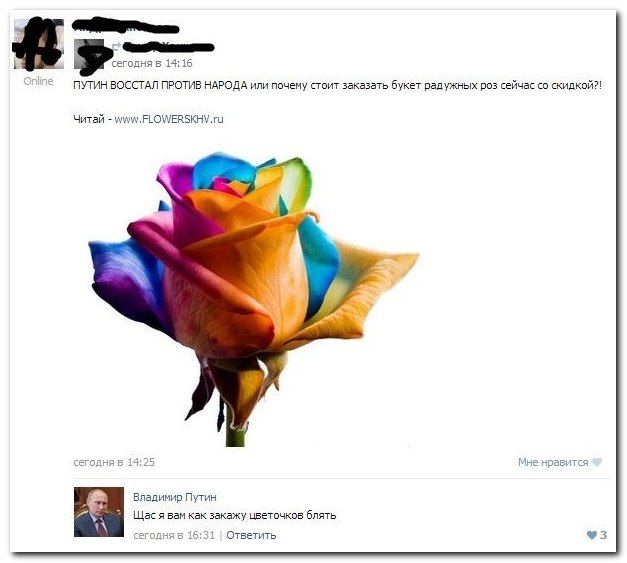This screenshot has width=627, height=563.
Task: Click Ответить to reply to the comment
Action: 251,535
